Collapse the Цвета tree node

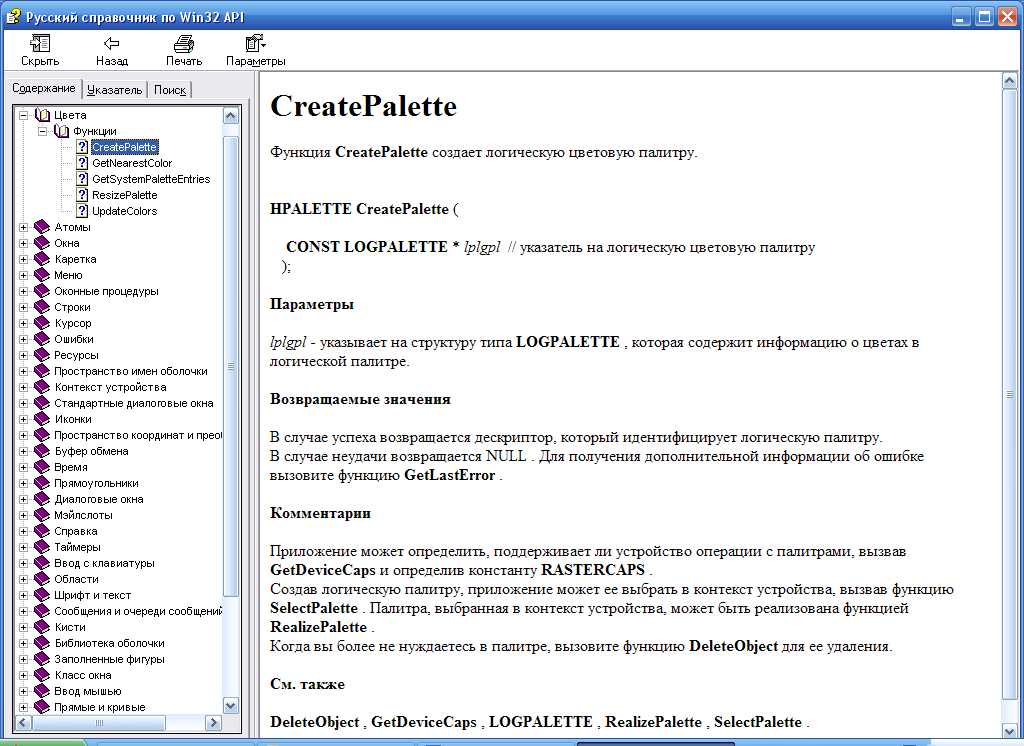pos(24,115)
